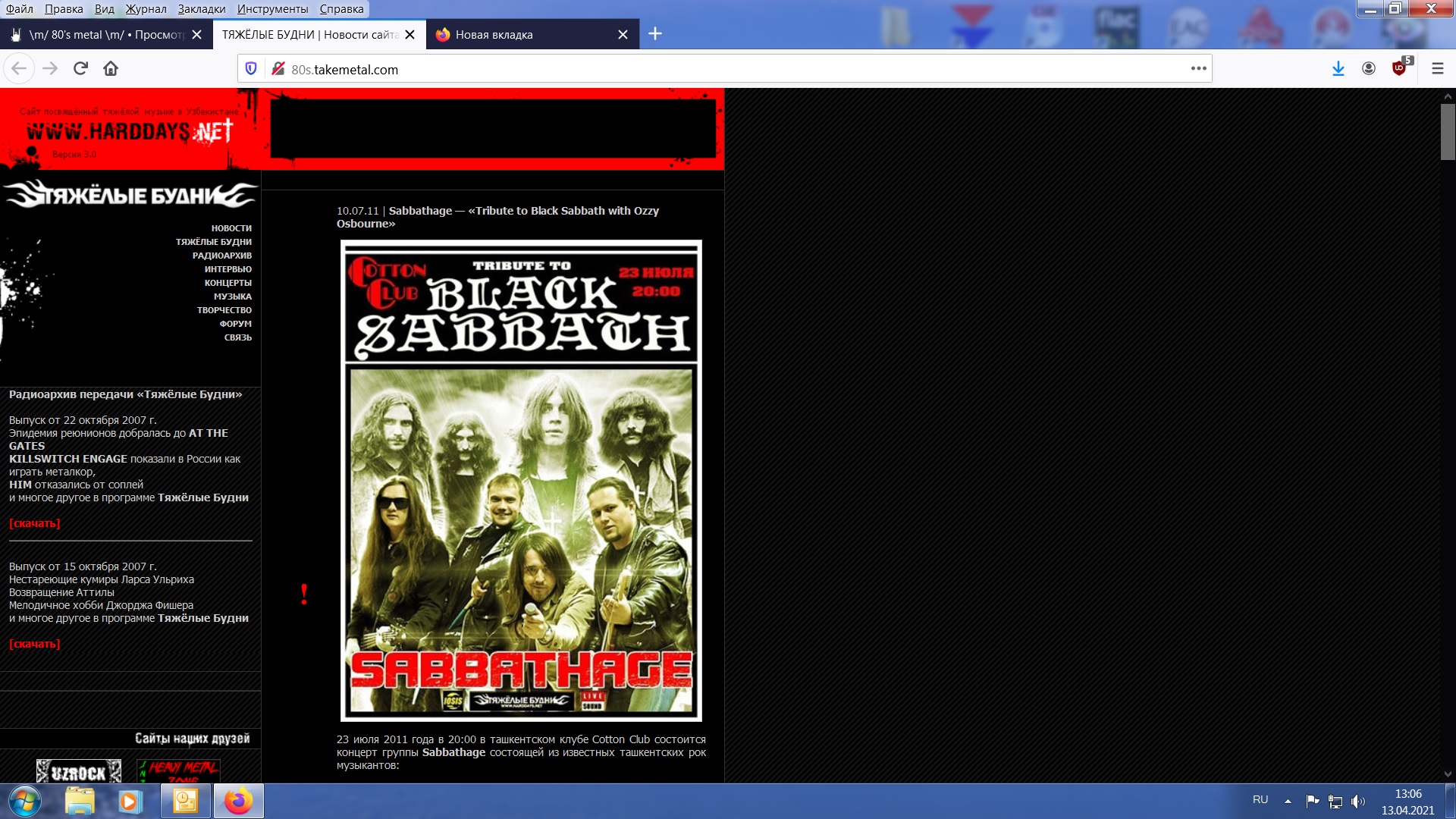Open the Firefox account icon
1456x819 pixels.
coord(1368,69)
